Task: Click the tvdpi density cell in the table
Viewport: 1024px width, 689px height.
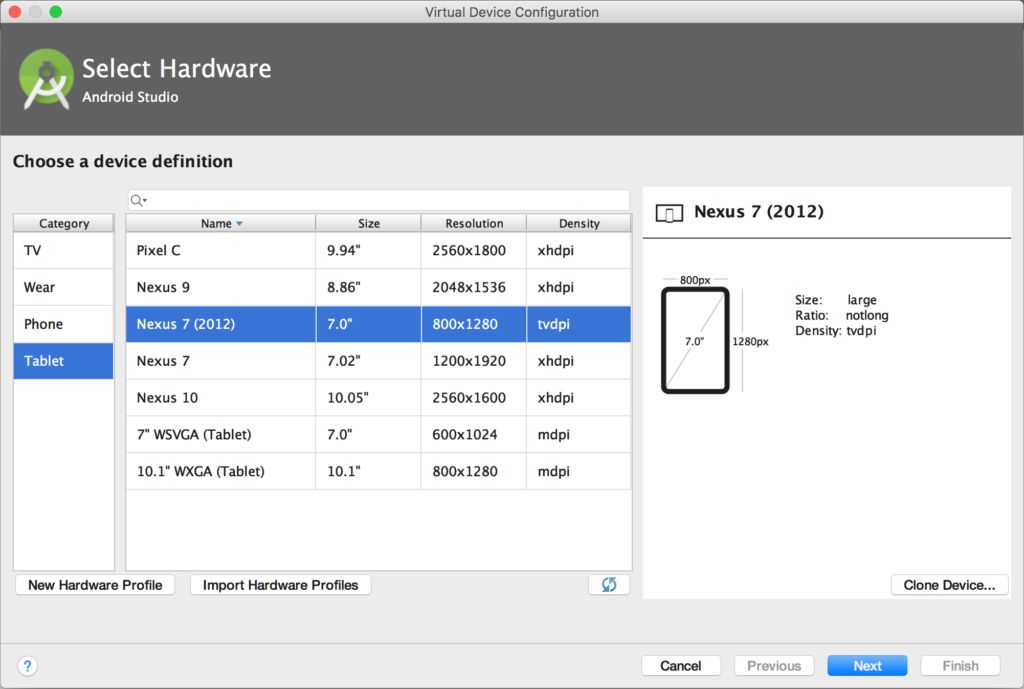Action: pyautogui.click(x=579, y=324)
